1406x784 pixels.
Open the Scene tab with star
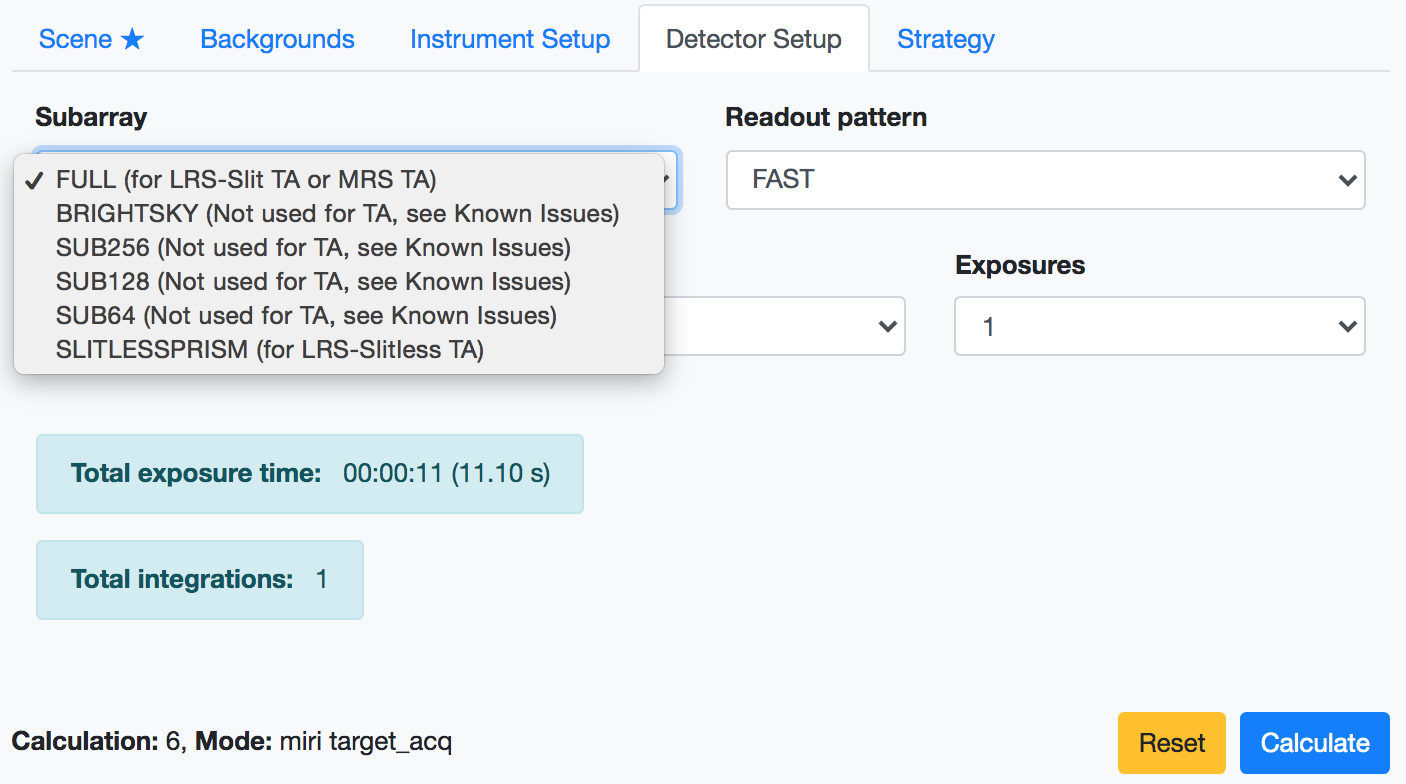91,39
